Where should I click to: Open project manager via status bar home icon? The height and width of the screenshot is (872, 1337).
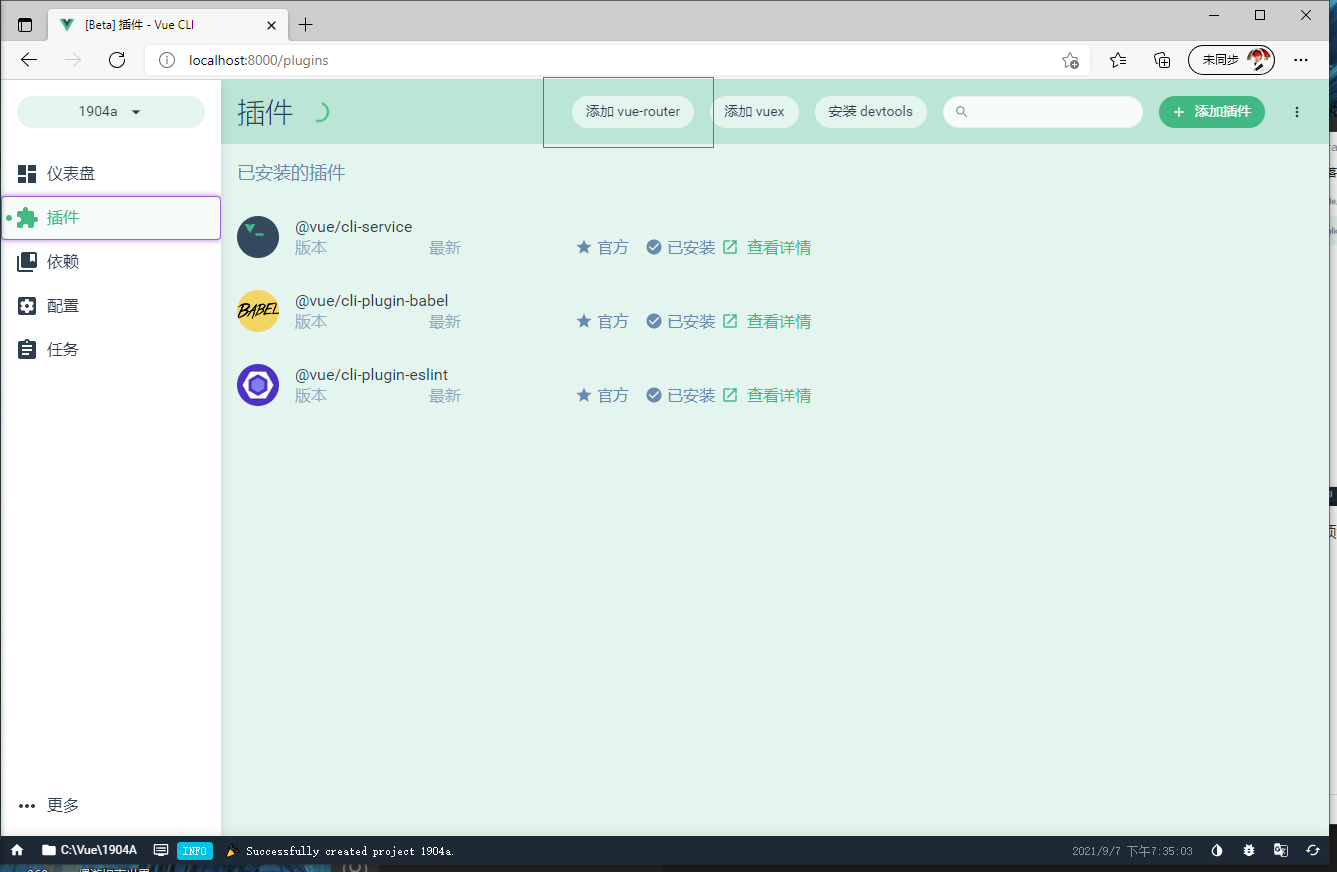pos(17,850)
